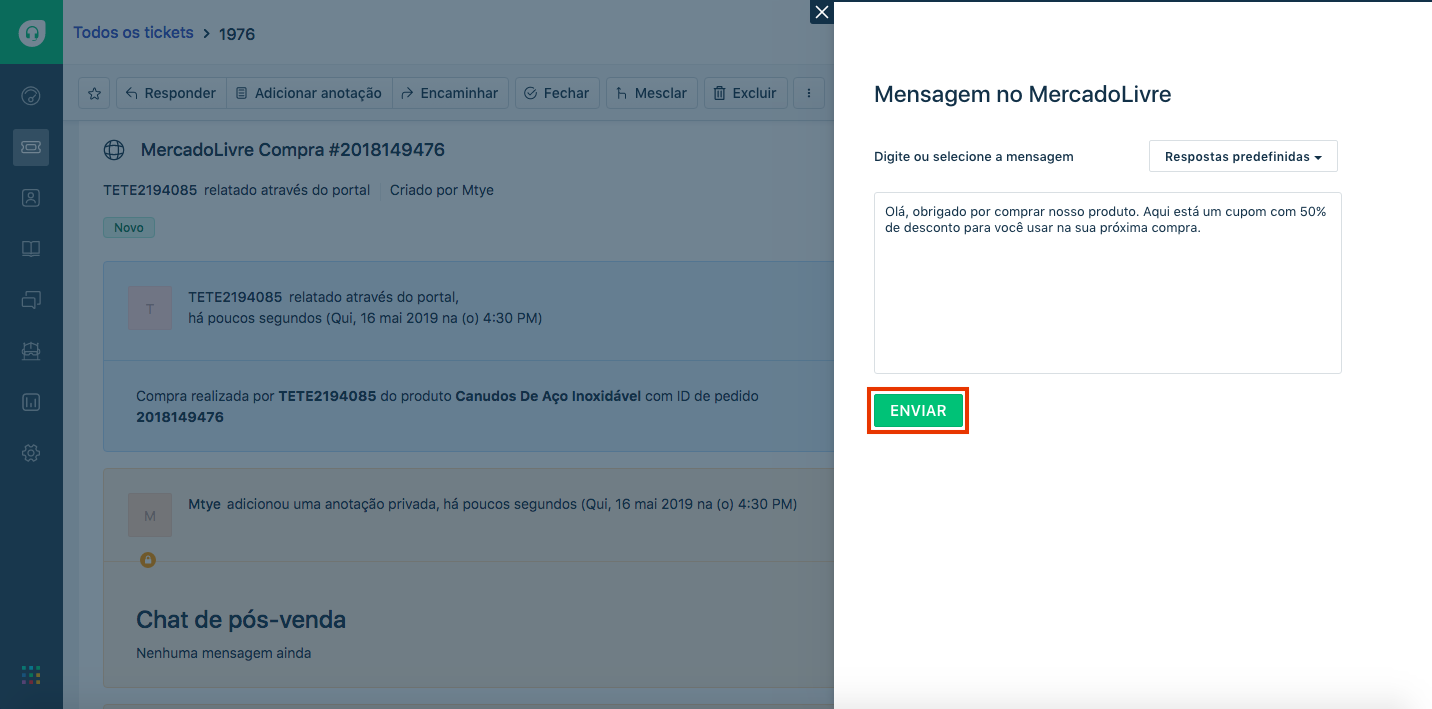The image size is (1432, 709).
Task: Open the app switcher grid icon
Action: point(31,675)
